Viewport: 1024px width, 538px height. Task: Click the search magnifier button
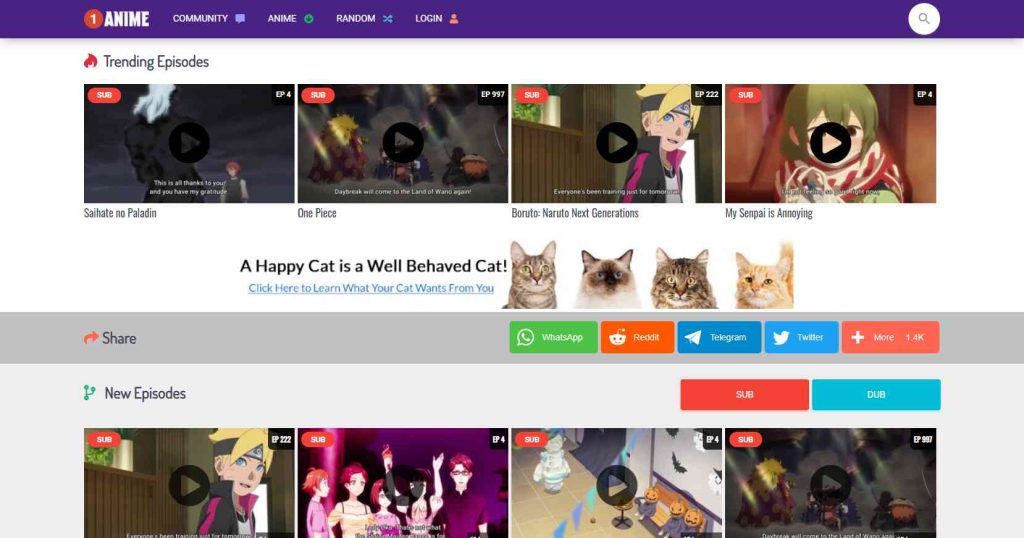click(923, 19)
